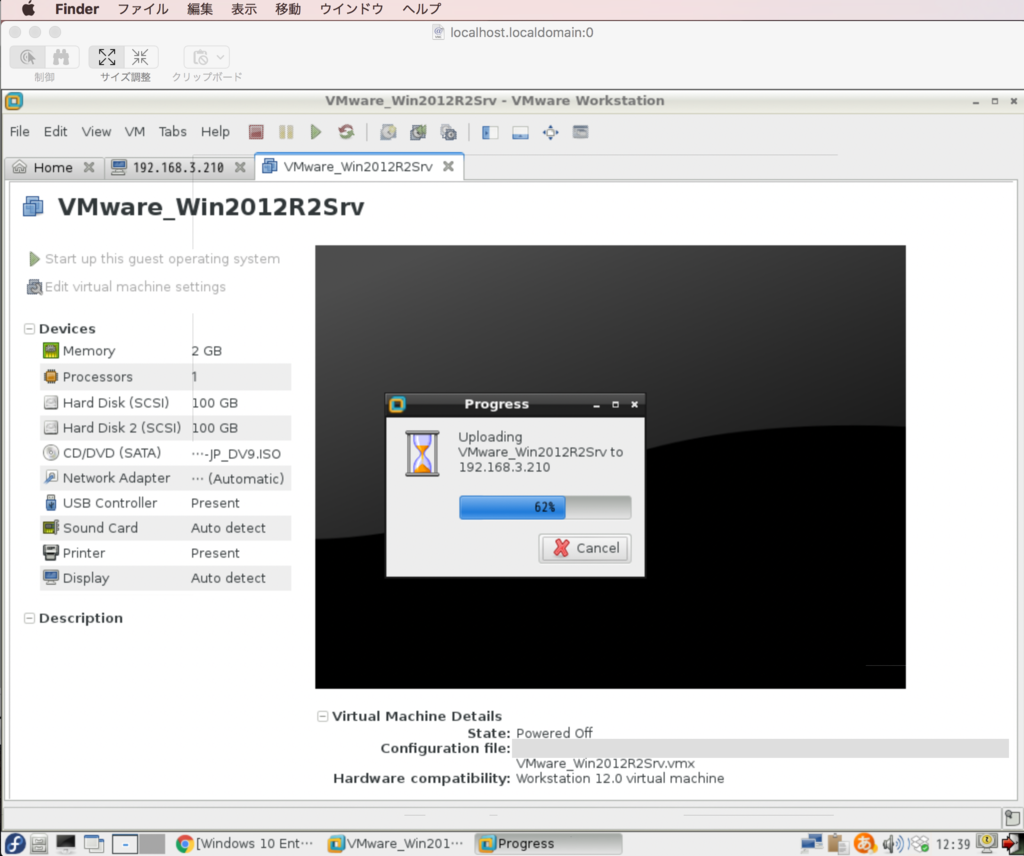This screenshot has width=1024, height=856.
Task: Select the Hard Disk (SCSI) row
Action: click(x=165, y=403)
